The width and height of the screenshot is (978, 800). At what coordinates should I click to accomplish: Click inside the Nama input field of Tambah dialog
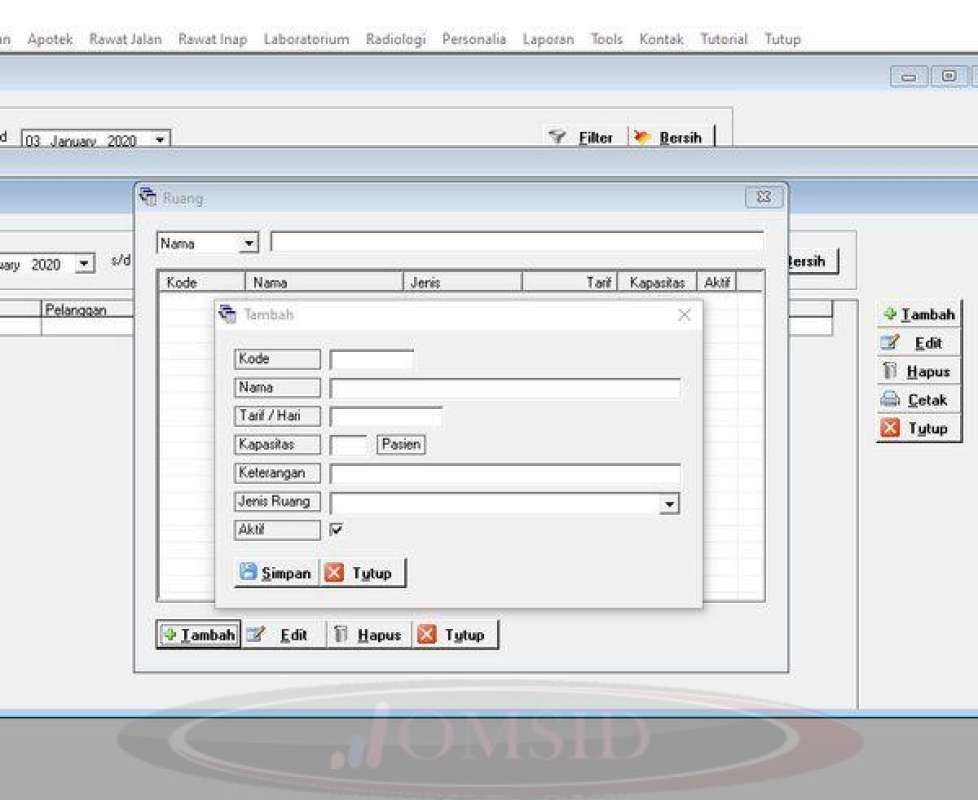500,387
